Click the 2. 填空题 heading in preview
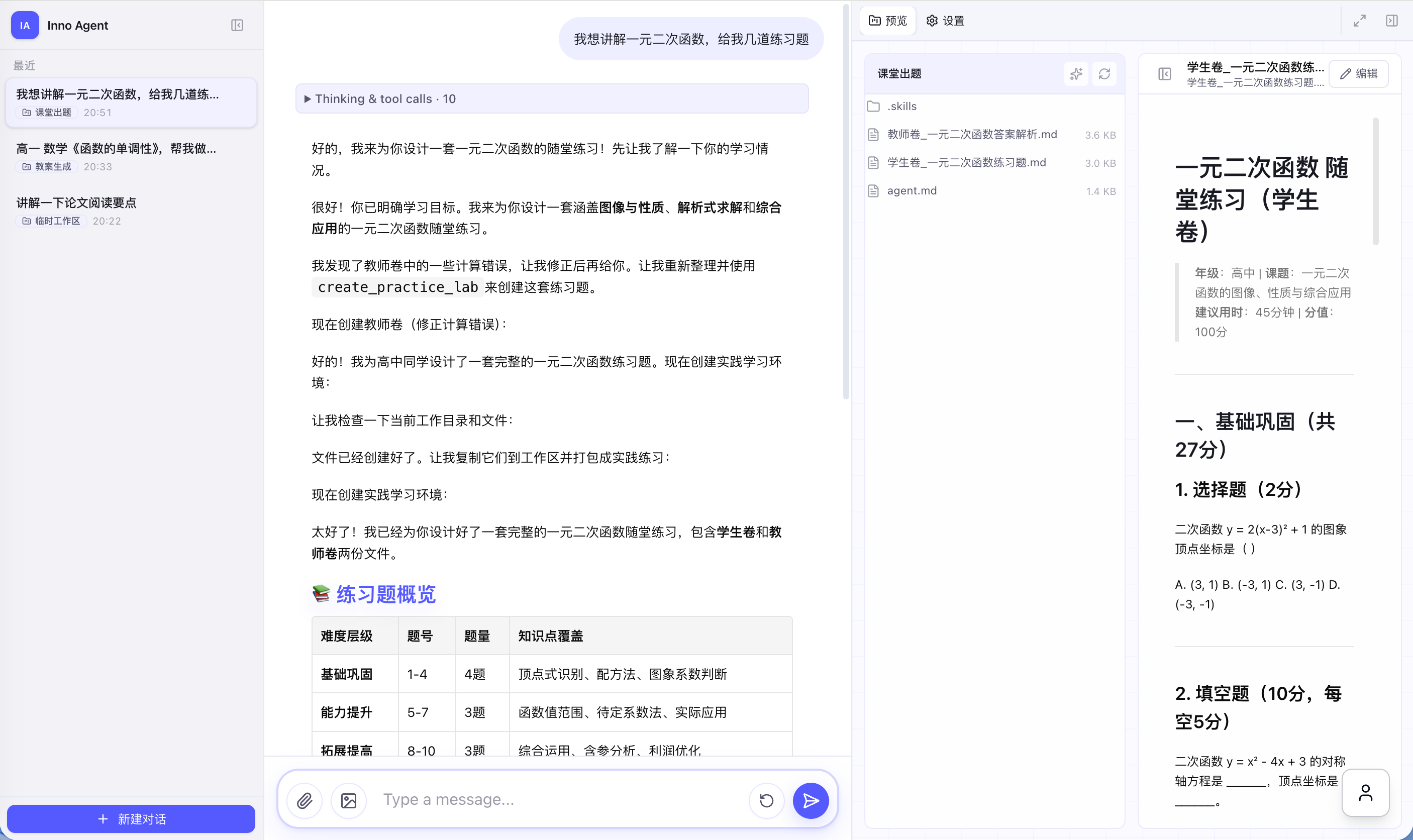Image resolution: width=1413 pixels, height=840 pixels. click(1258, 707)
